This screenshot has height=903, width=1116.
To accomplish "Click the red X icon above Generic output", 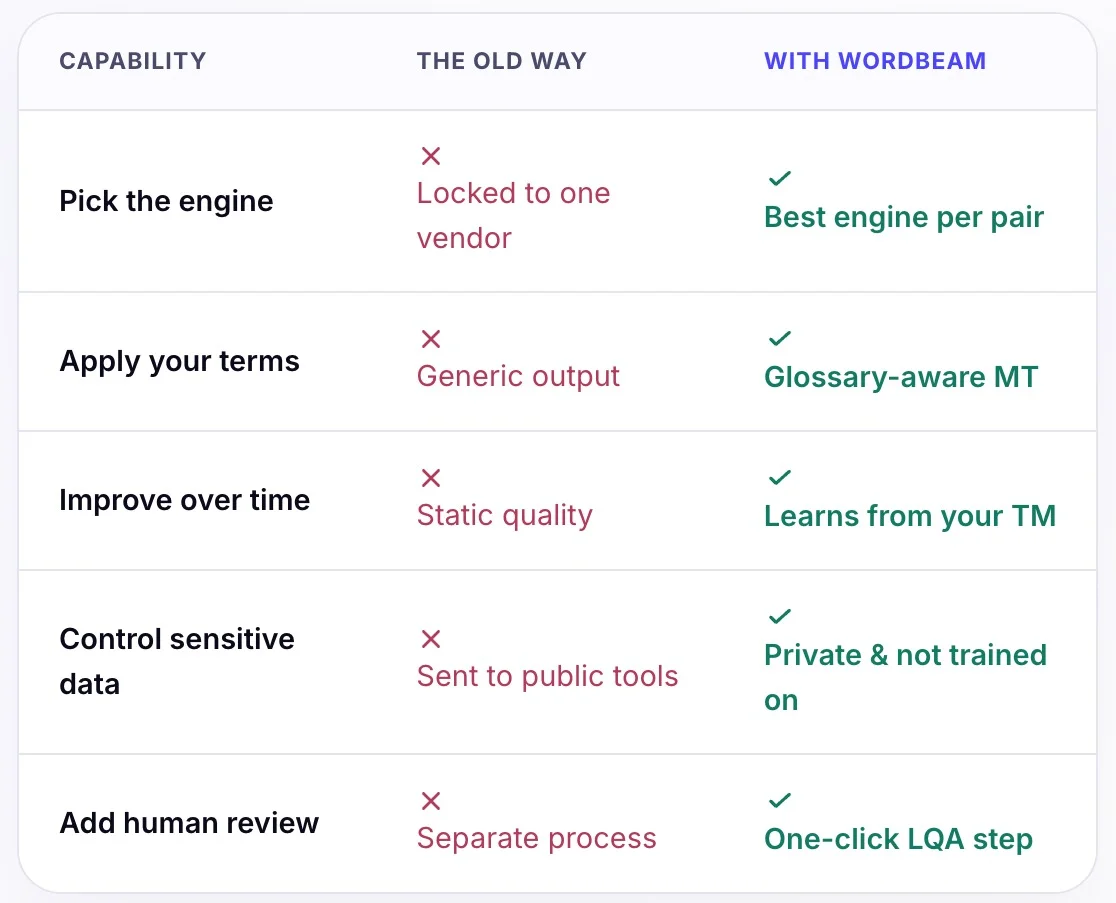I will (431, 339).
